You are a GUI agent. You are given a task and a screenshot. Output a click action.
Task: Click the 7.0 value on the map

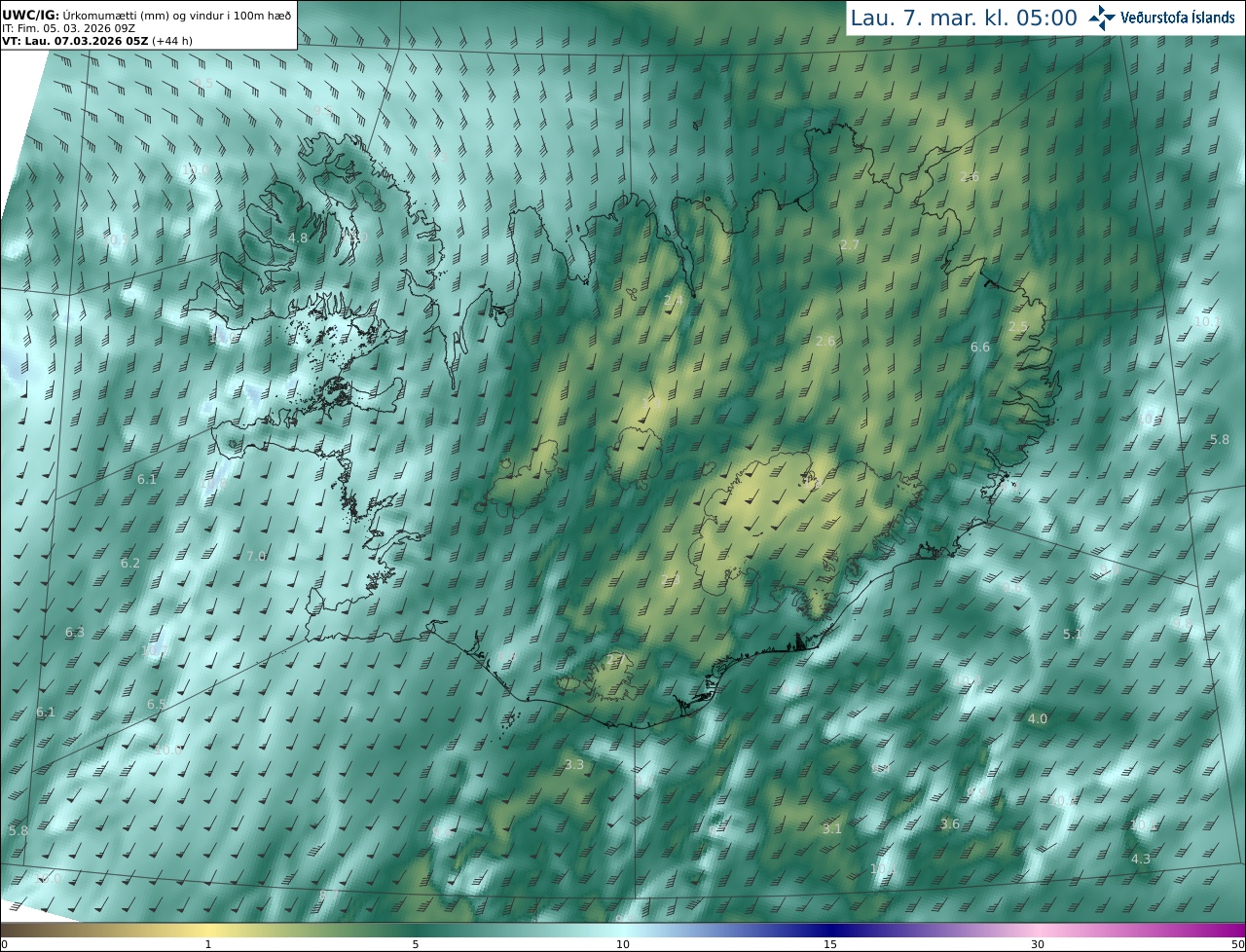[x=256, y=556]
